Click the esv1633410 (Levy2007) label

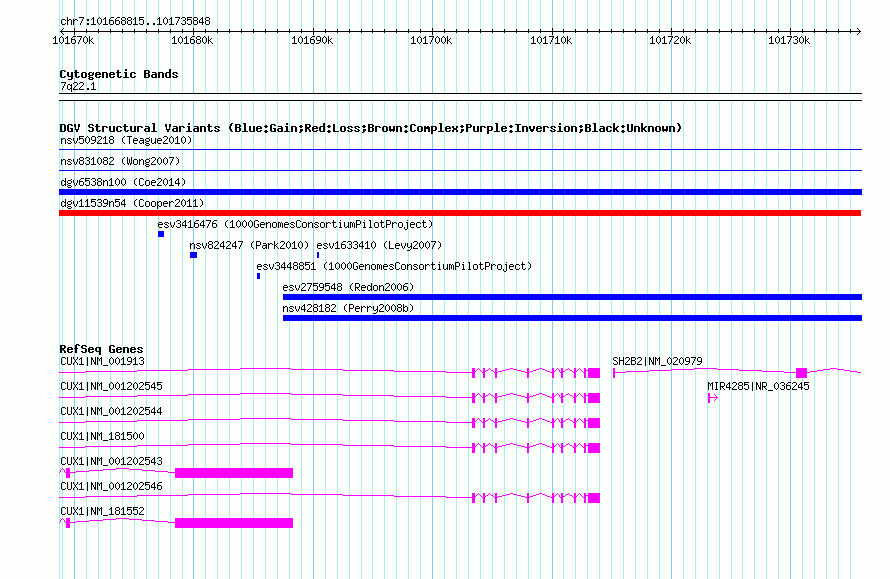coord(379,245)
